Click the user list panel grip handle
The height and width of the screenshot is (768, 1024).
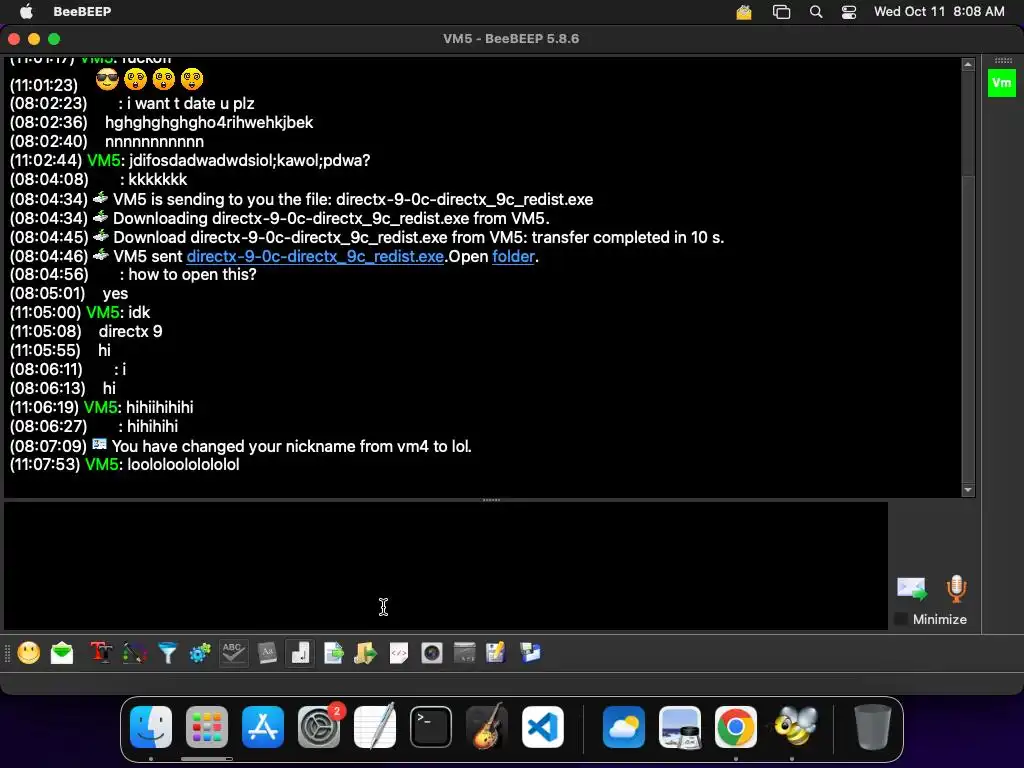pos(1003,61)
